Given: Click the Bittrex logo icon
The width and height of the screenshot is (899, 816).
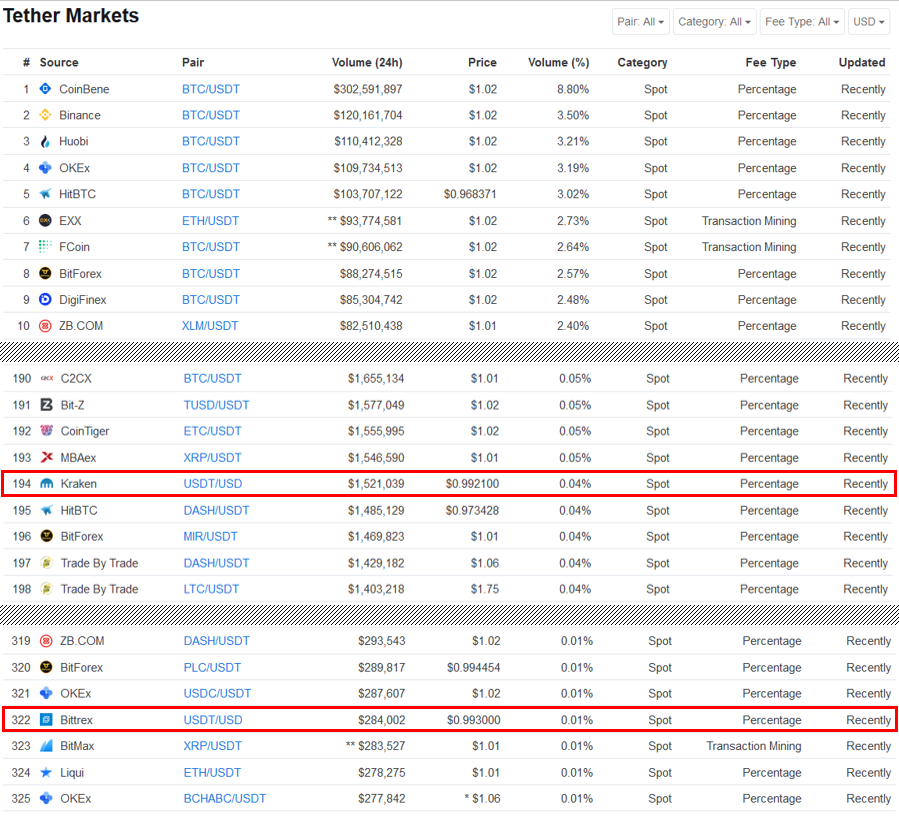Looking at the screenshot, I should pos(47,720).
